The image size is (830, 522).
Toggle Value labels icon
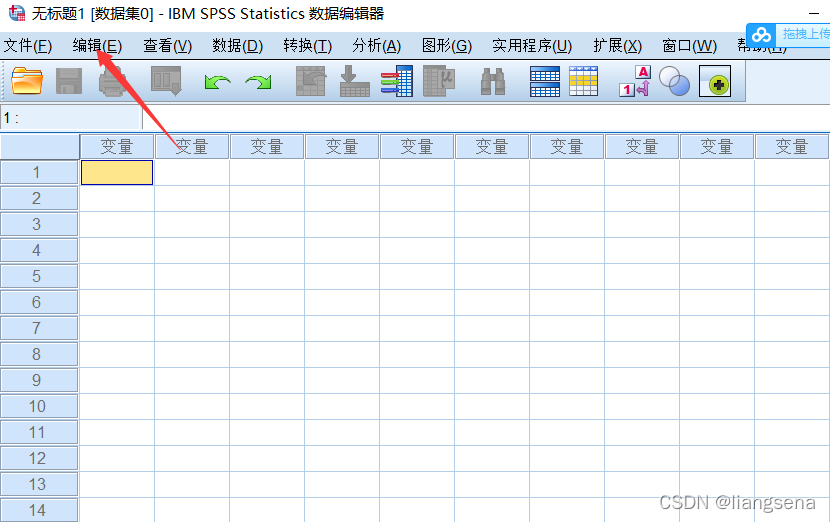click(x=635, y=81)
